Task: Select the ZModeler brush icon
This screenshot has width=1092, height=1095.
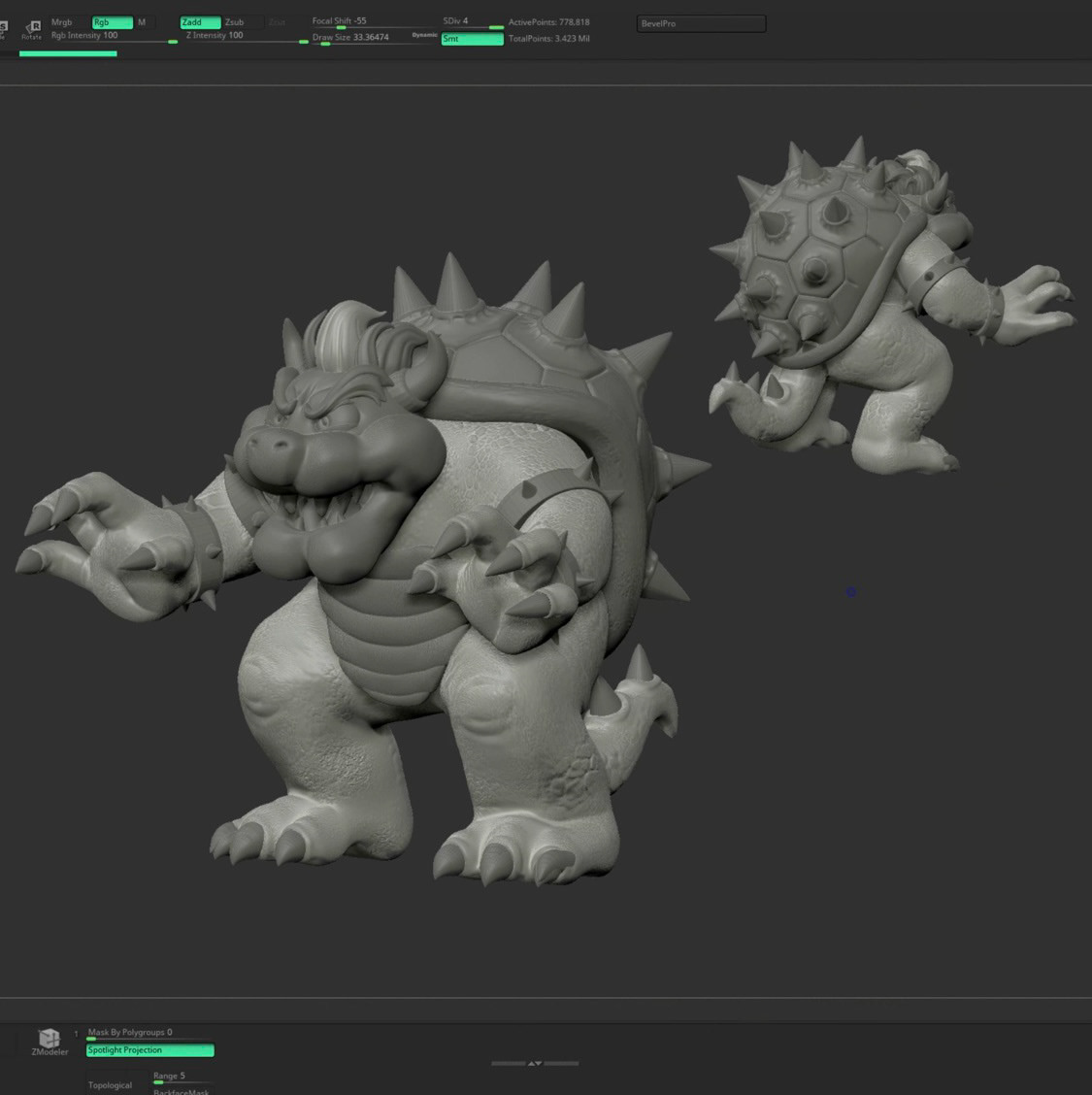Action: [x=49, y=1042]
